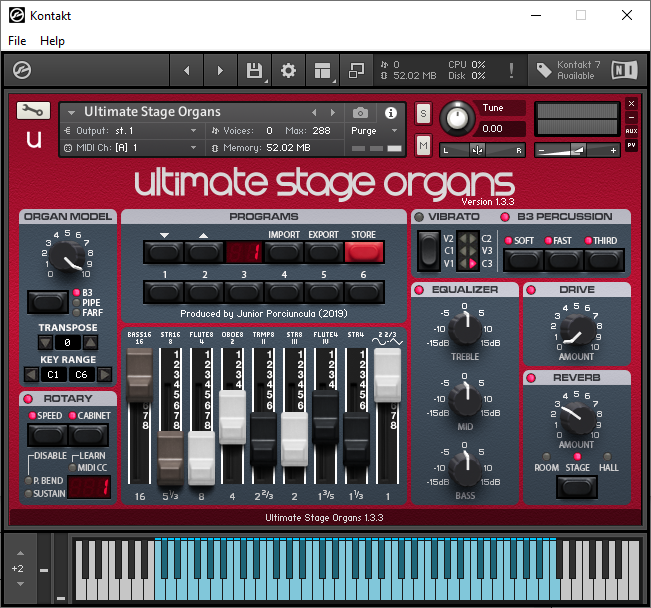The width and height of the screenshot is (651, 608).
Task: Click the Kontakt 7 Available tag
Action: click(x=568, y=70)
